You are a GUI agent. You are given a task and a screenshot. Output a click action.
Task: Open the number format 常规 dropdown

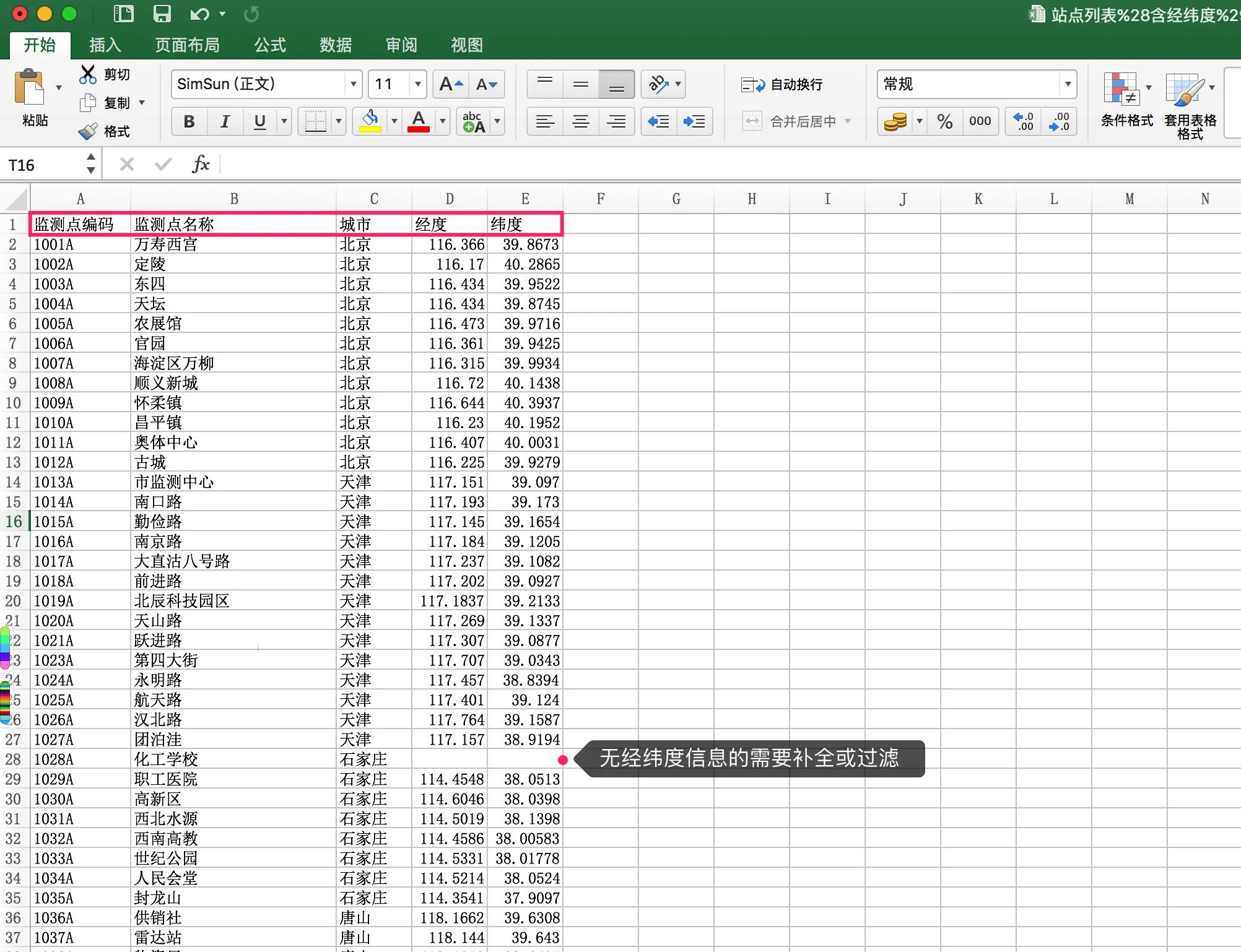tap(1068, 84)
